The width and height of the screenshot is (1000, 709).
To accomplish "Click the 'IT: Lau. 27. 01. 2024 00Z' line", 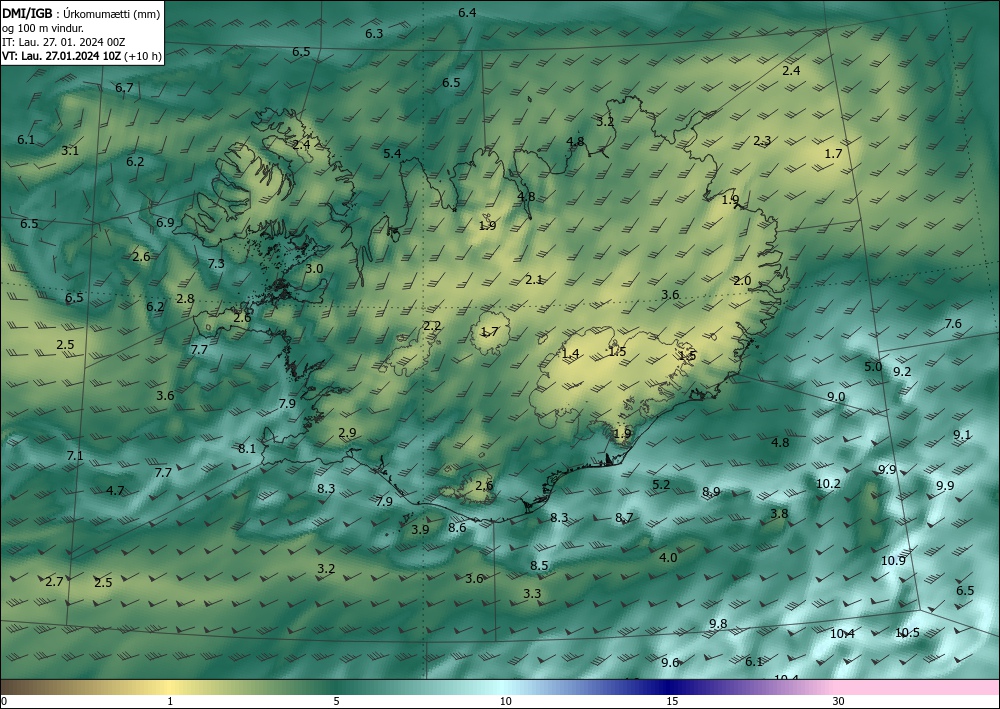I will [64, 42].
